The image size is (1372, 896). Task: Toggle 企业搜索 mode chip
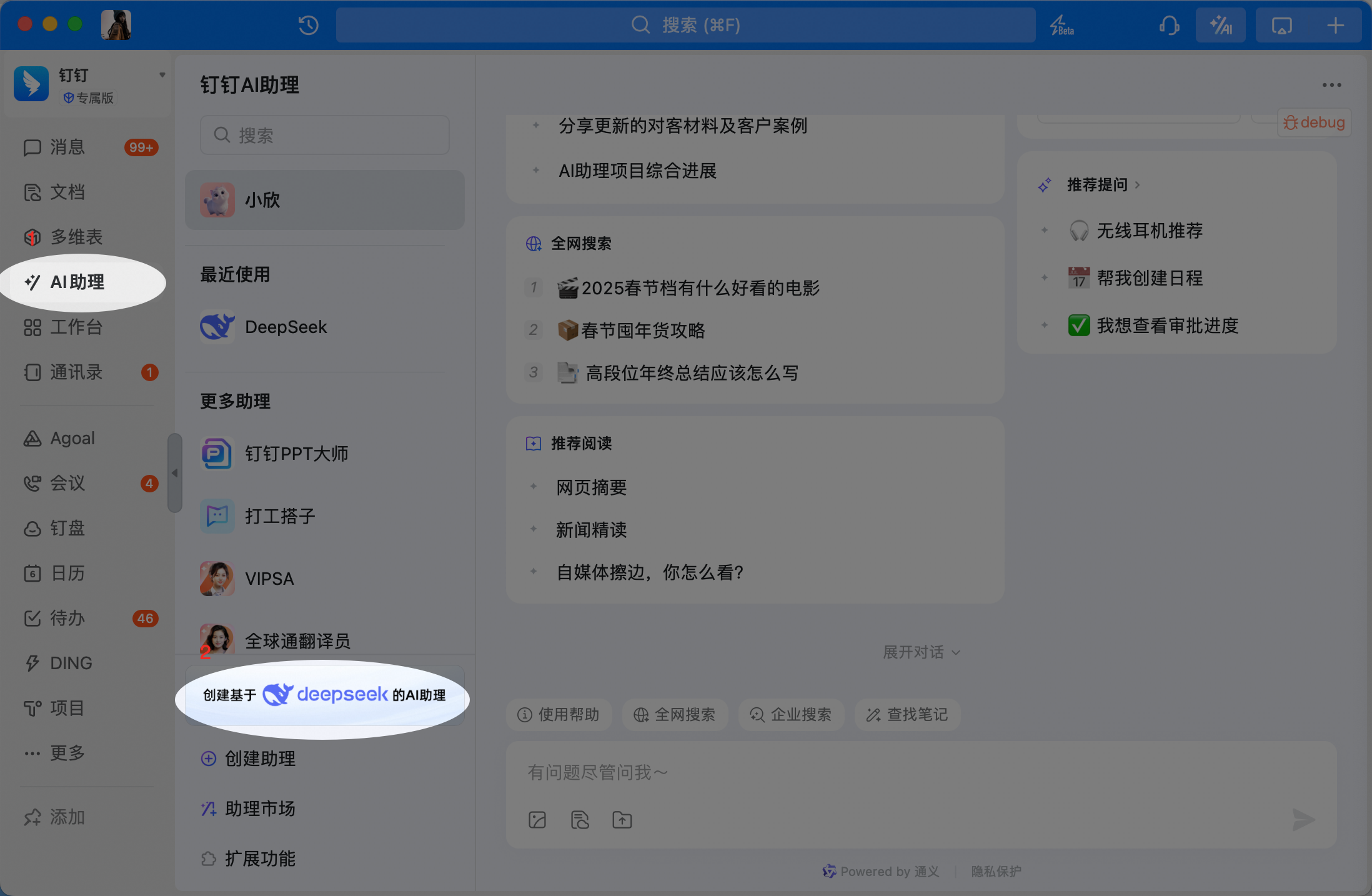pos(791,715)
